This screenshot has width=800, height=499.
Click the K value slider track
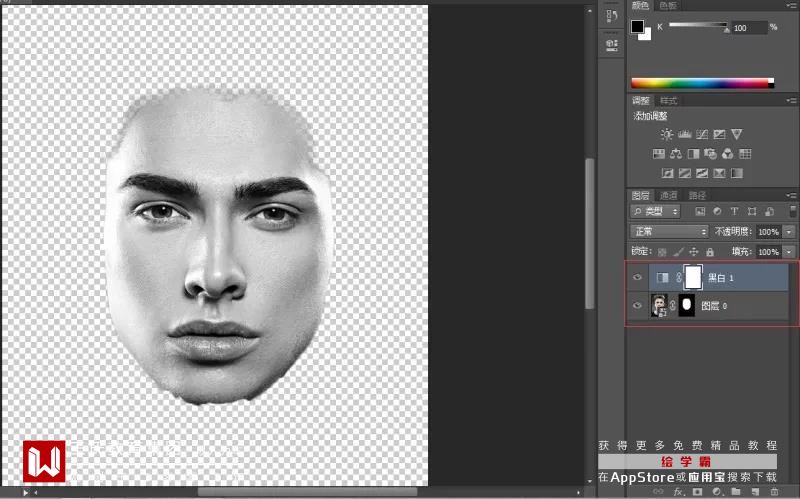[698, 24]
